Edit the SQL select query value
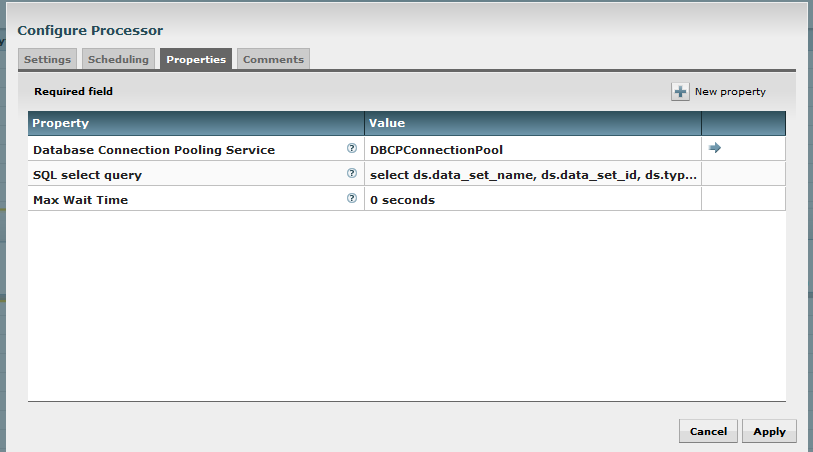The image size is (813, 452). pos(532,174)
